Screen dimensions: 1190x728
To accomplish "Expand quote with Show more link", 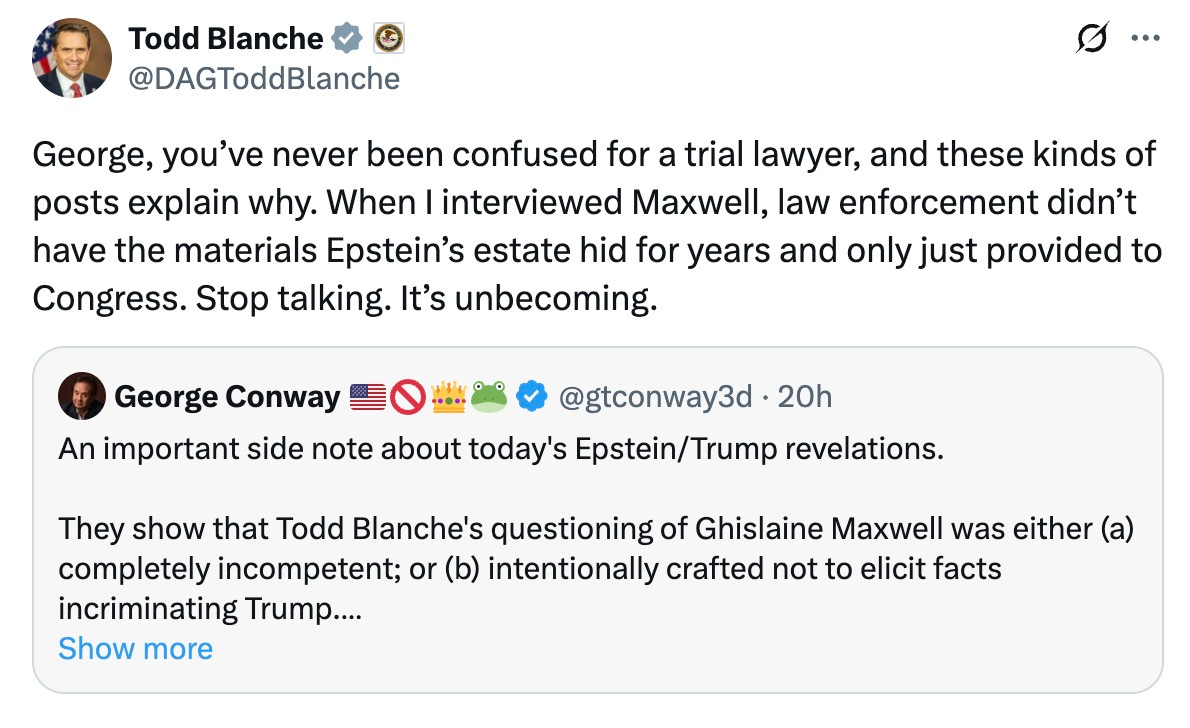I will point(135,649).
